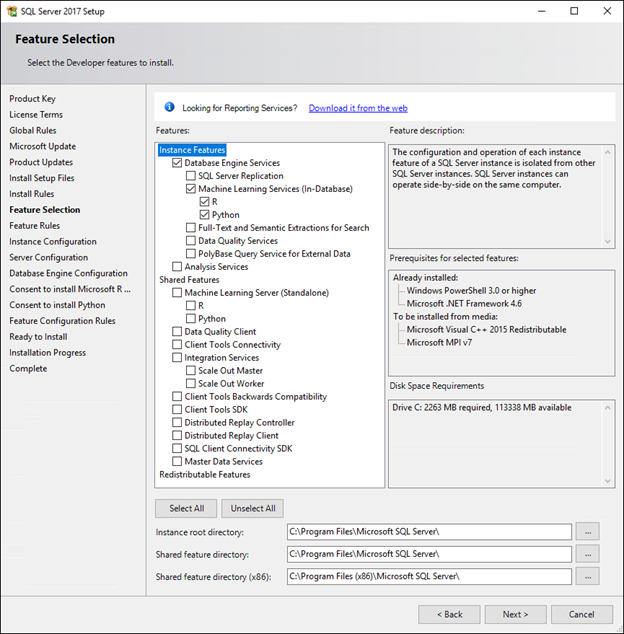The height and width of the screenshot is (634, 624).
Task: Go back with the < Back button
Action: [x=449, y=614]
